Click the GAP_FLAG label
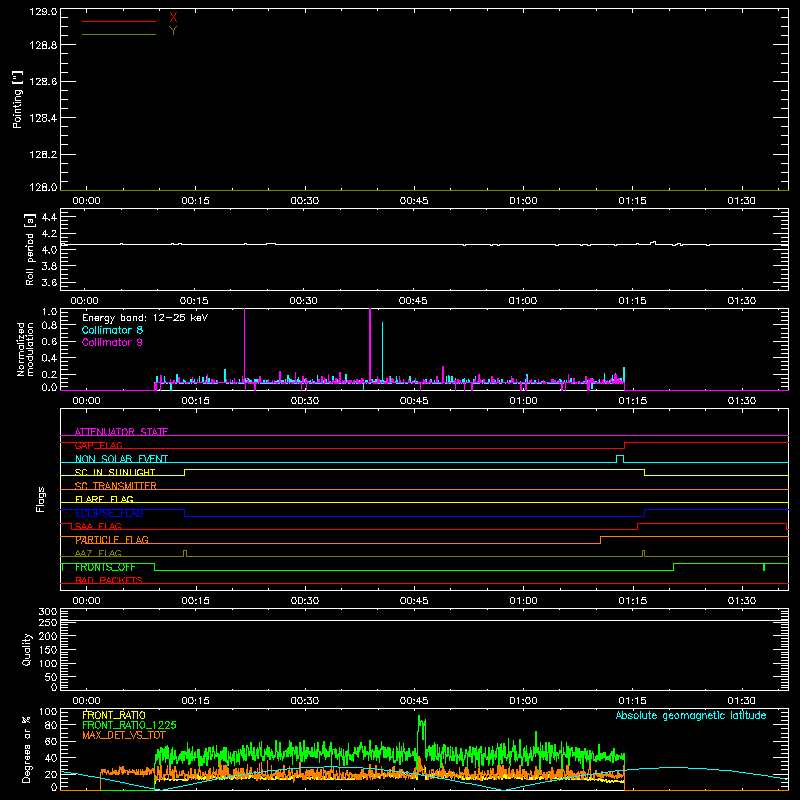The width and height of the screenshot is (800, 800). [99, 445]
